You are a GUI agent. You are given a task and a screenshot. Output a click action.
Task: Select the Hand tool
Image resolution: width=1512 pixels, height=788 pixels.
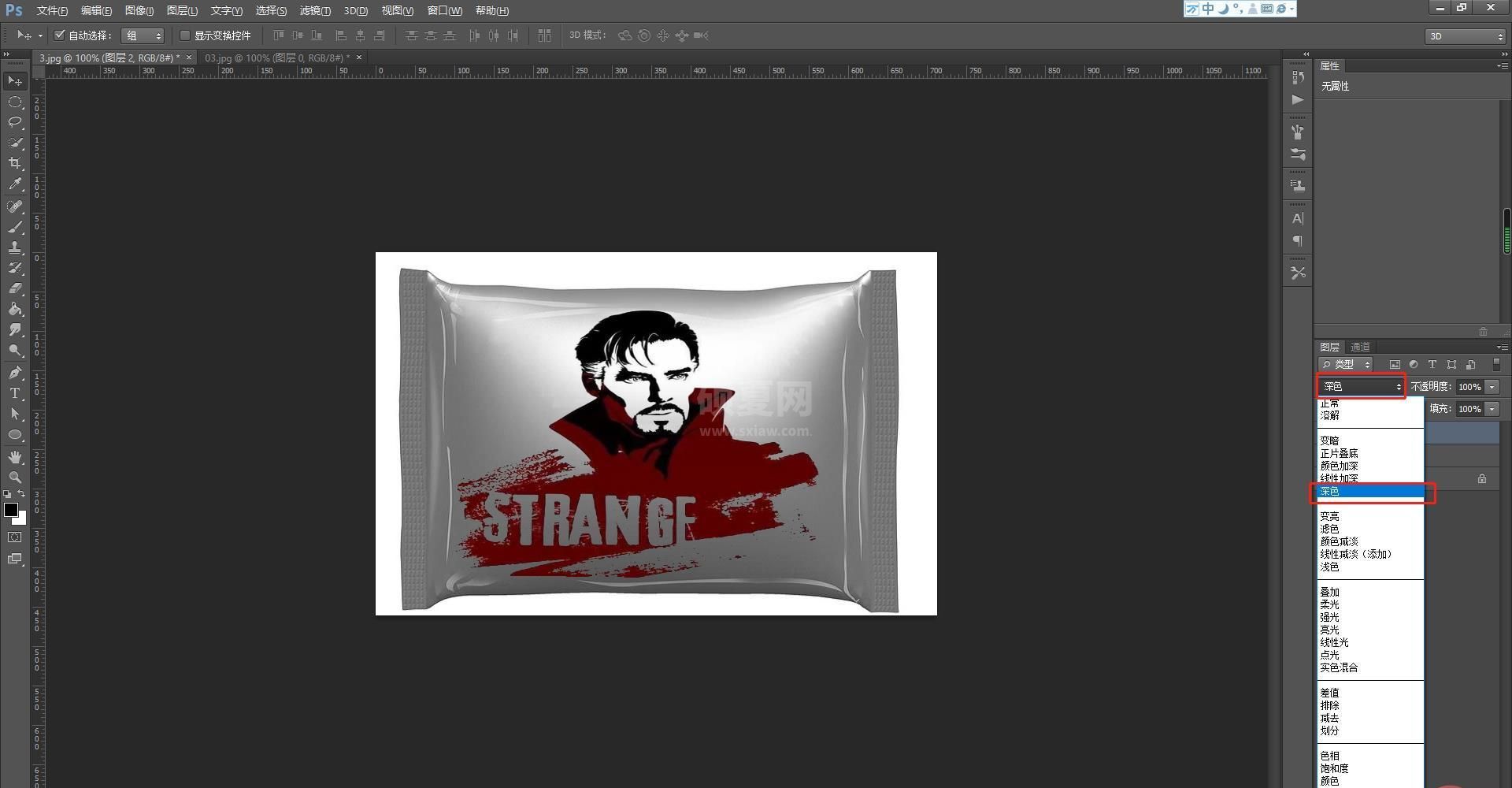tap(15, 457)
